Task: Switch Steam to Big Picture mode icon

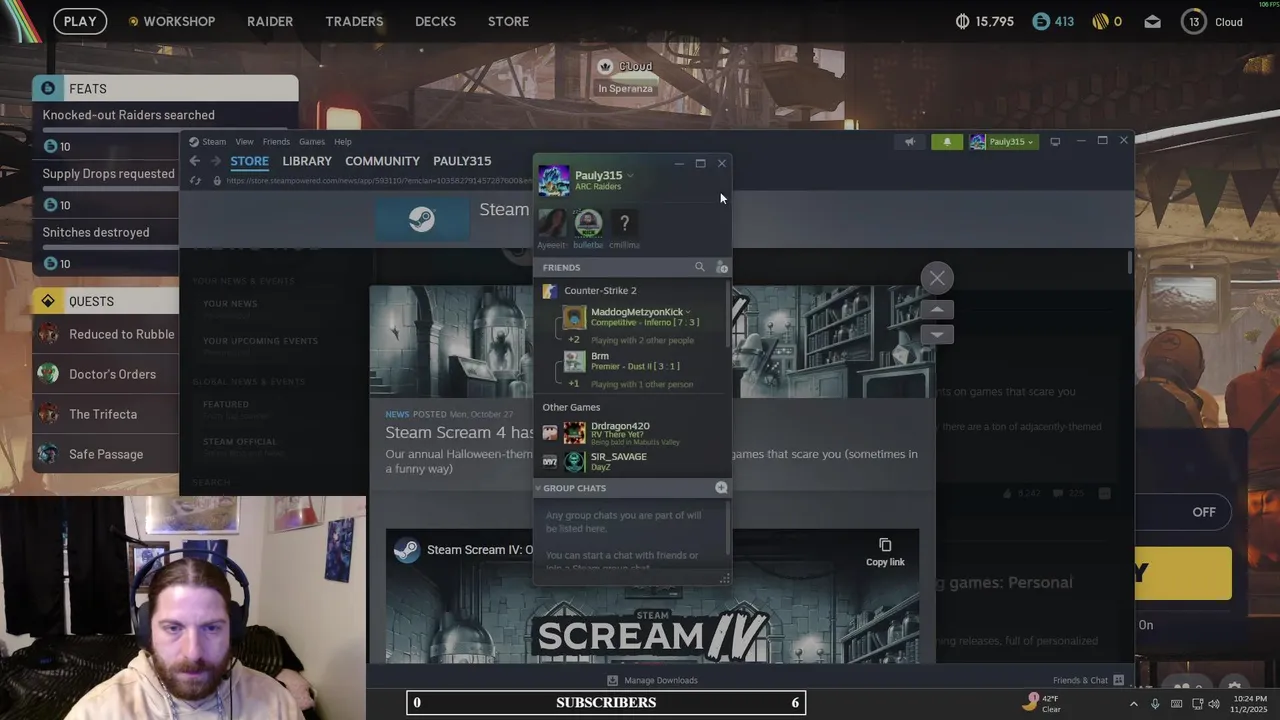Action: click(1055, 142)
